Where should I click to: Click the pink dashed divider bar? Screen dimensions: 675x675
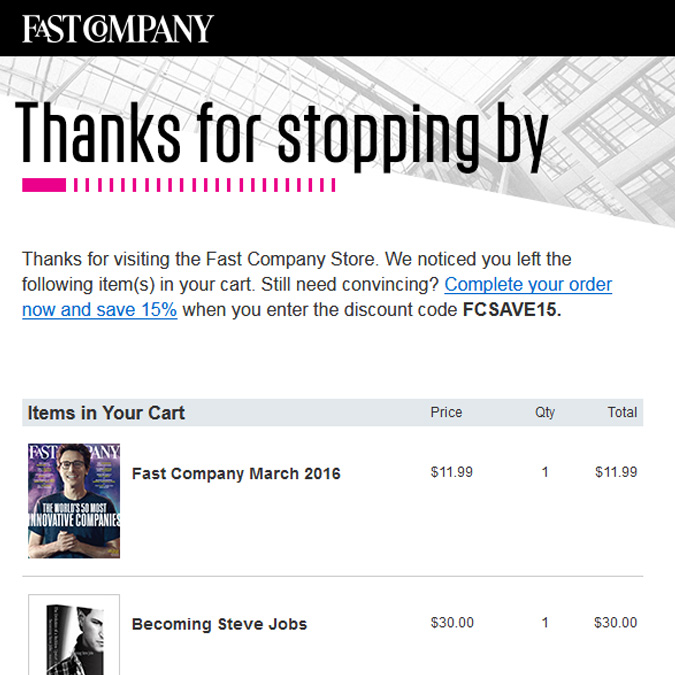179,185
